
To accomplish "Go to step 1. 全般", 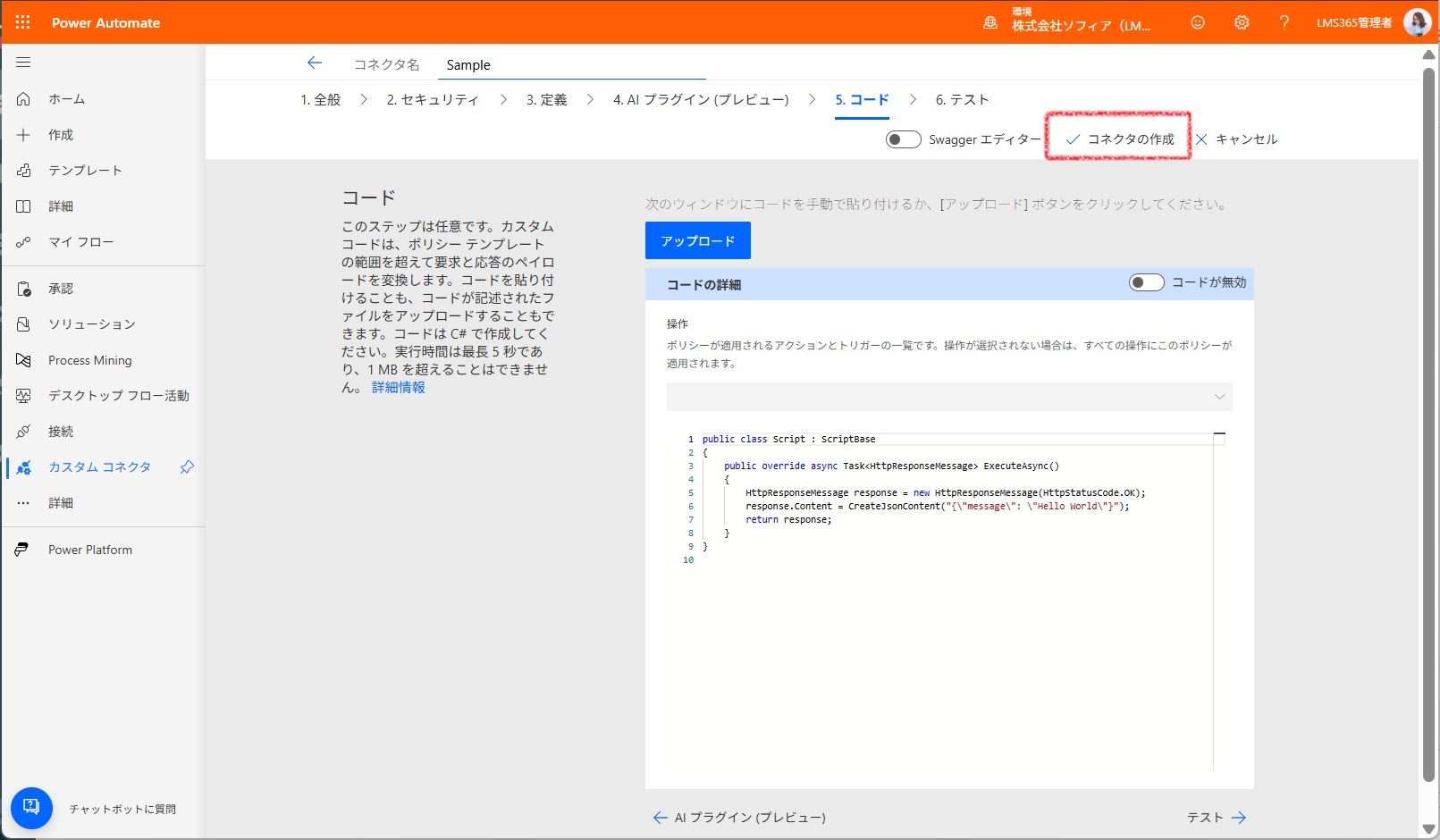I will [321, 100].
